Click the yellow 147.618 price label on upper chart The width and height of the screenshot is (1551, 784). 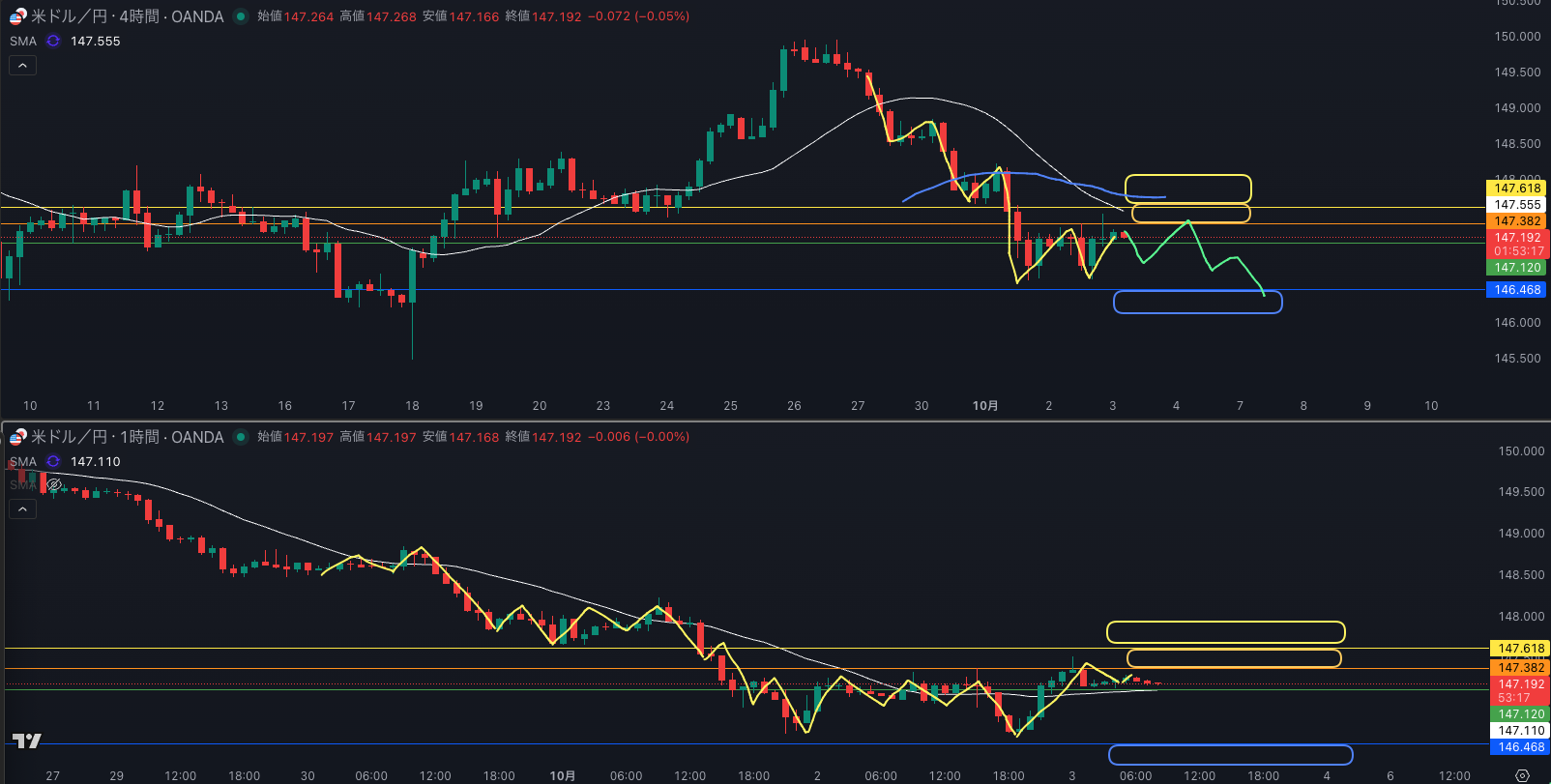(x=1516, y=189)
